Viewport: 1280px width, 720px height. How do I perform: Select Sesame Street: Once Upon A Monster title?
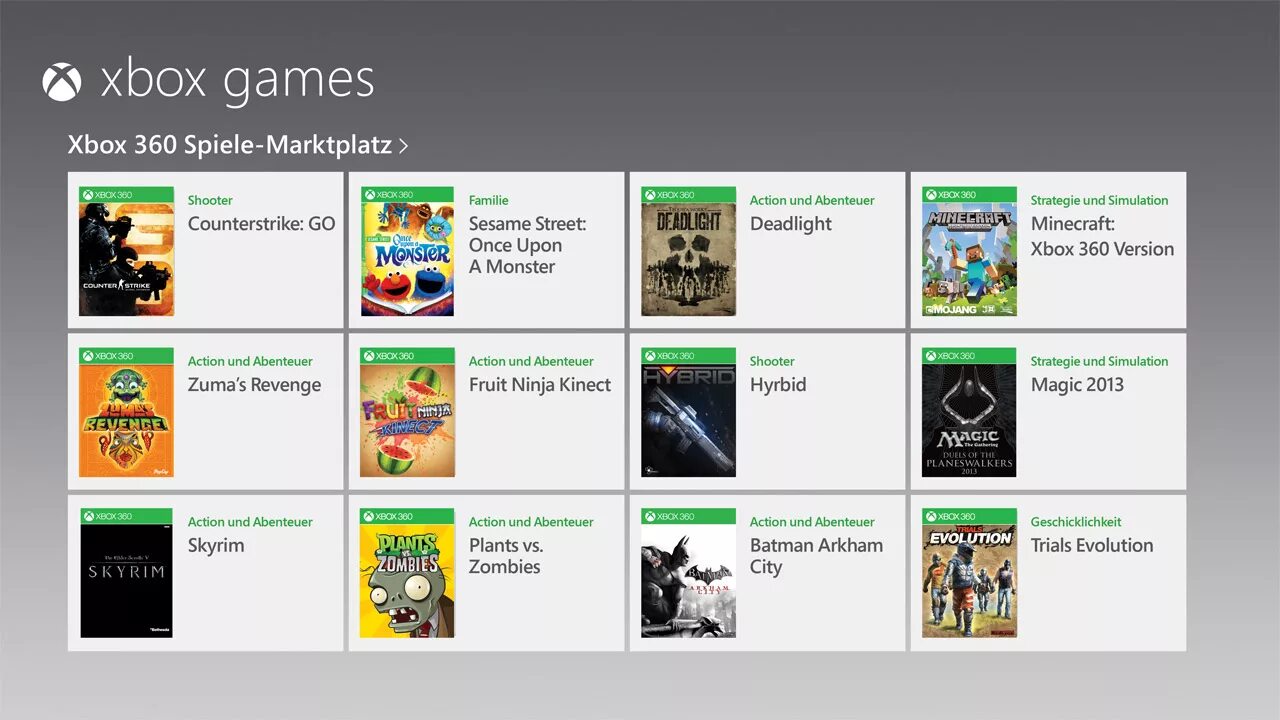(x=527, y=245)
